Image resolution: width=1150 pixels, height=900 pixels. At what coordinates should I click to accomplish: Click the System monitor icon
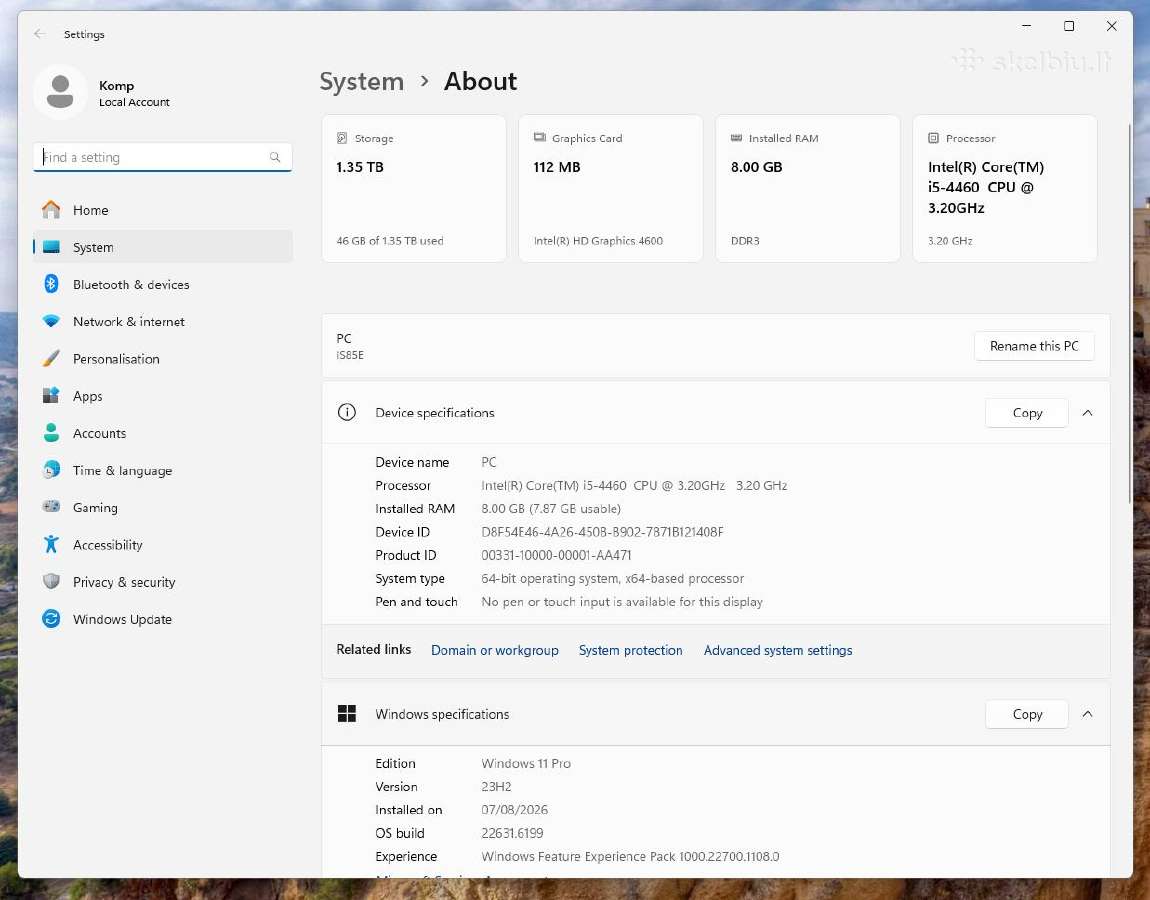[x=51, y=247]
